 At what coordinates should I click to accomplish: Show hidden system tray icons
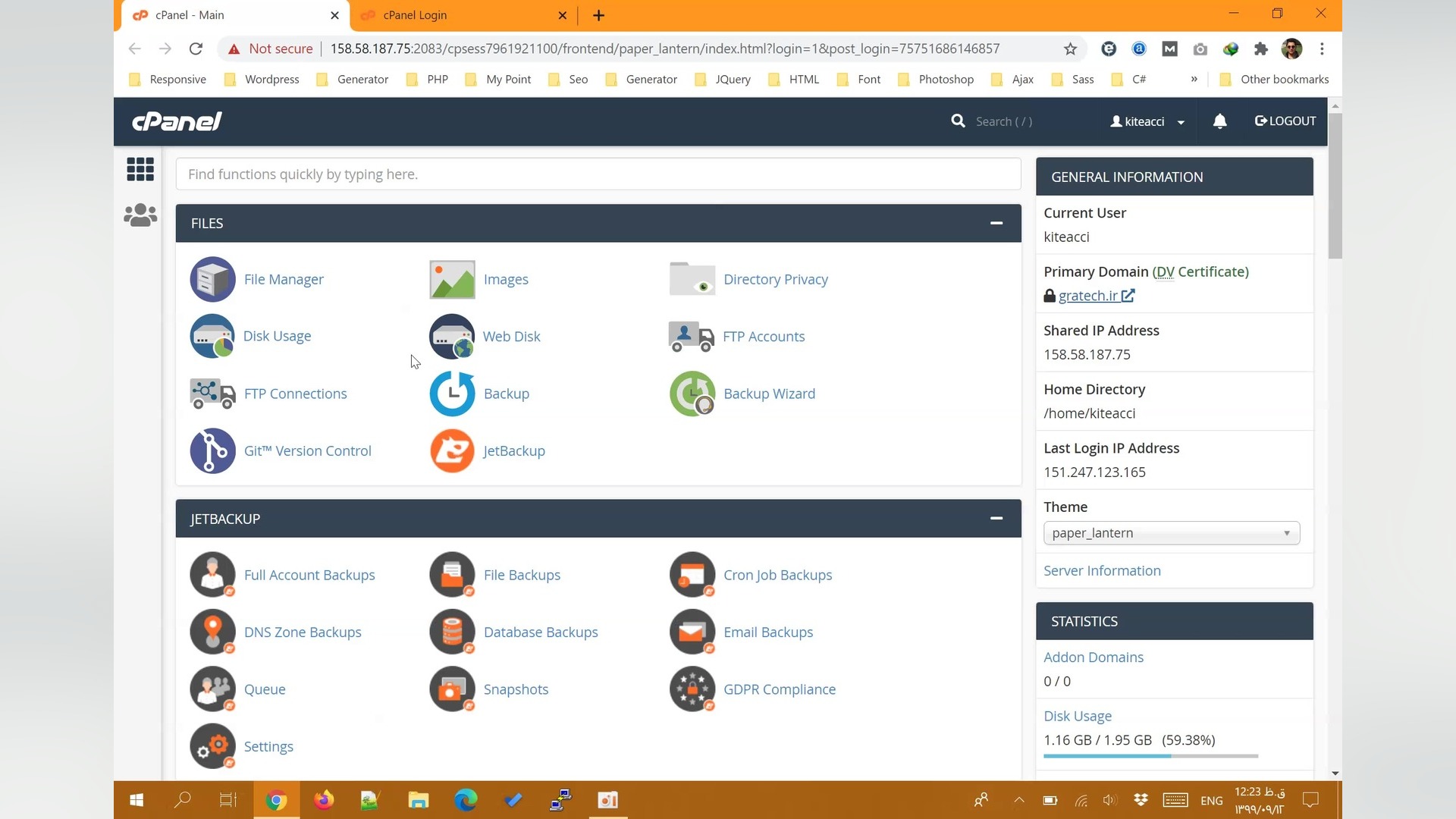click(1019, 800)
